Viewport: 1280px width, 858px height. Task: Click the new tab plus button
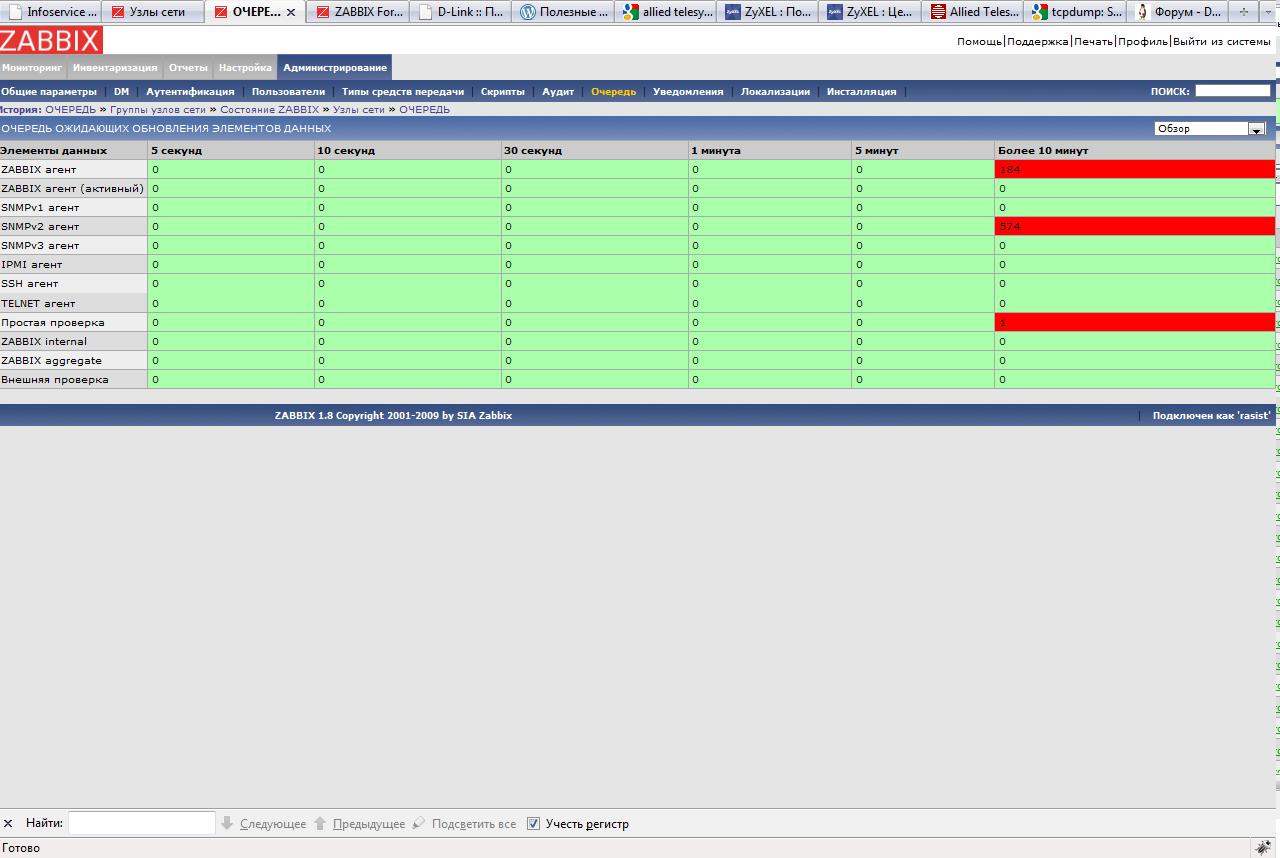click(x=1244, y=12)
